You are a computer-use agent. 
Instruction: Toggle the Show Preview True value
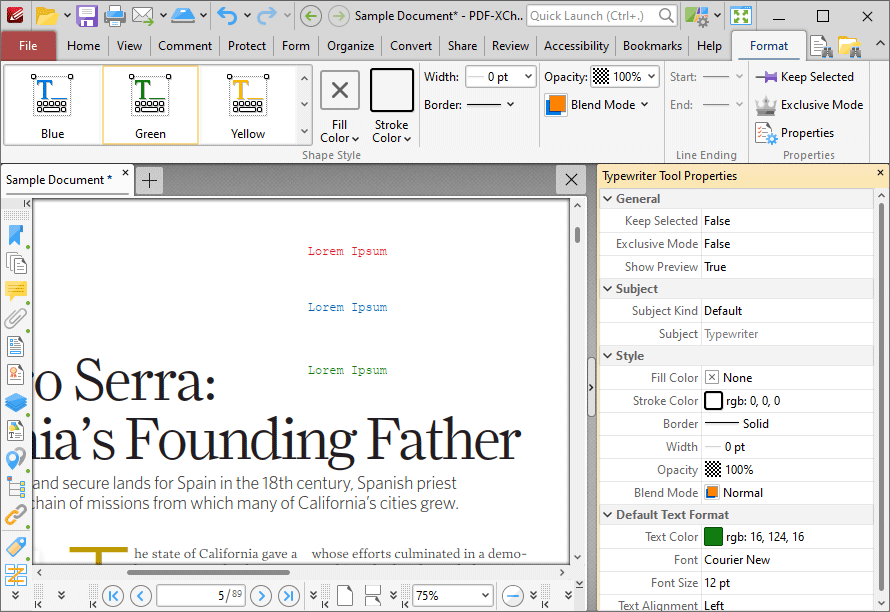tap(787, 267)
